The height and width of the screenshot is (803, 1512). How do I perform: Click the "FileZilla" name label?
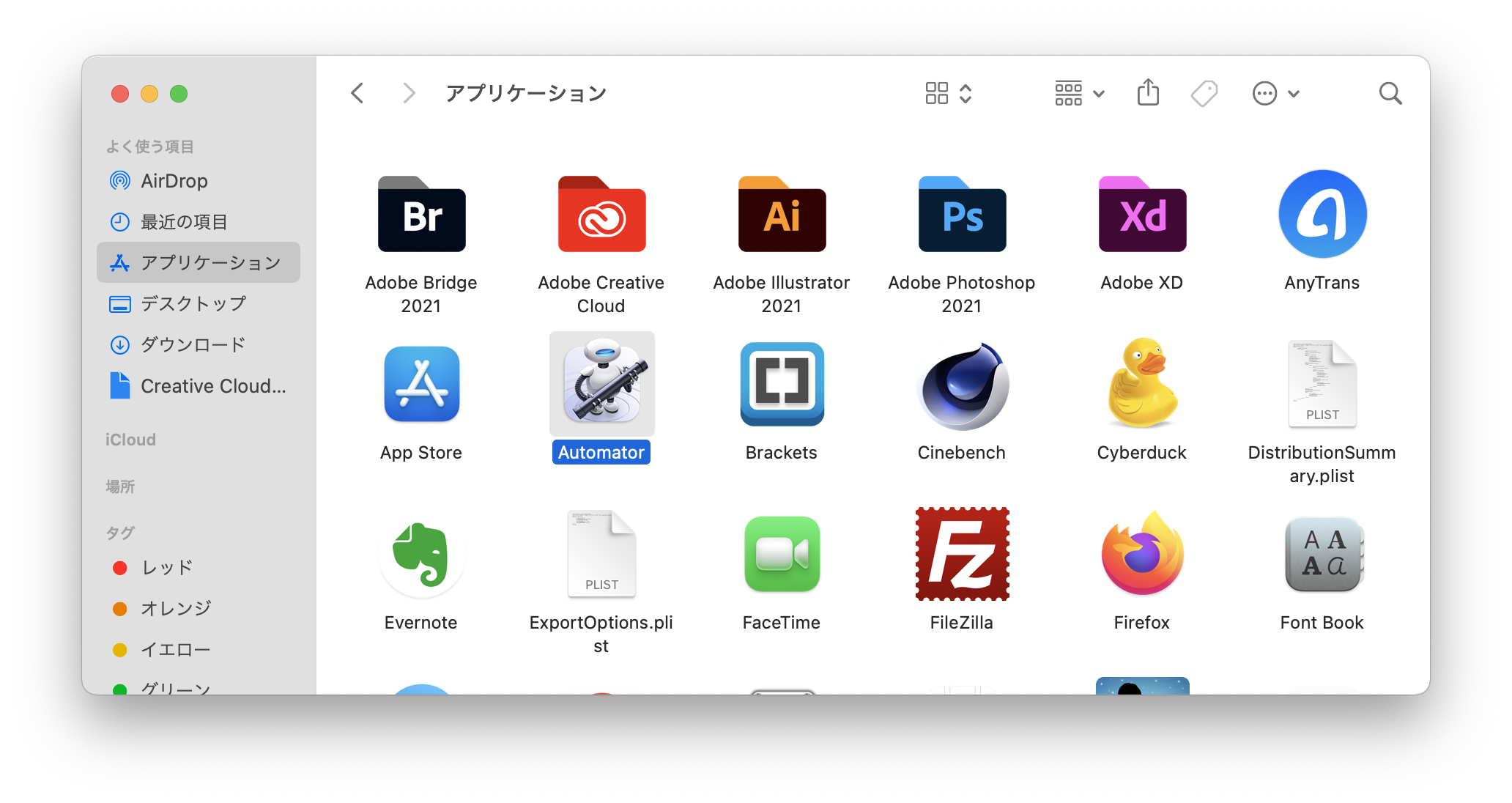962,623
